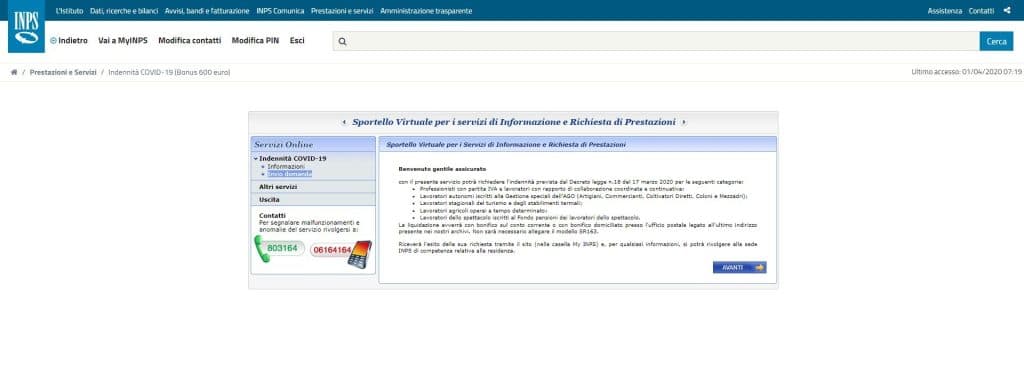The height and width of the screenshot is (379, 1024).
Task: Click the magnifier icon in search field
Action: point(342,41)
